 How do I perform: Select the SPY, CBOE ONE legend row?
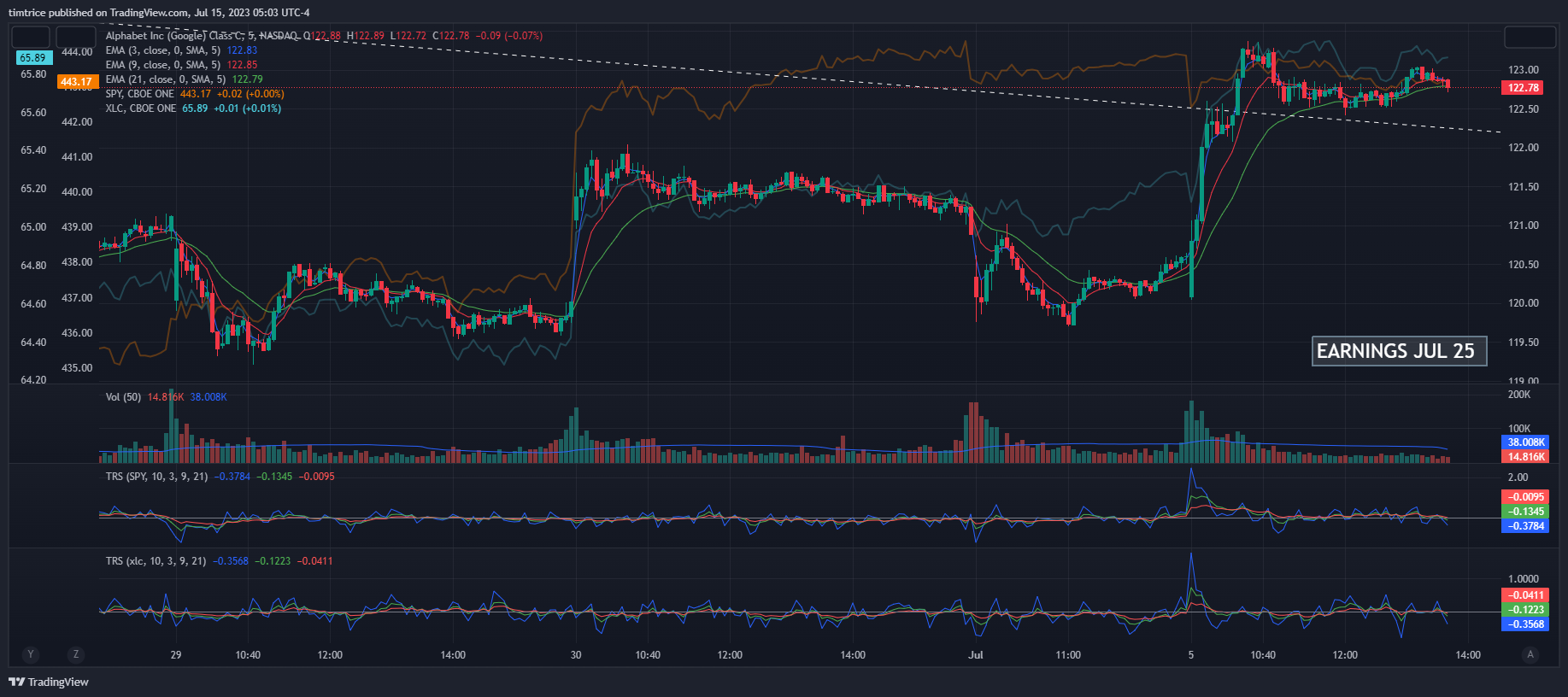pyautogui.click(x=195, y=94)
